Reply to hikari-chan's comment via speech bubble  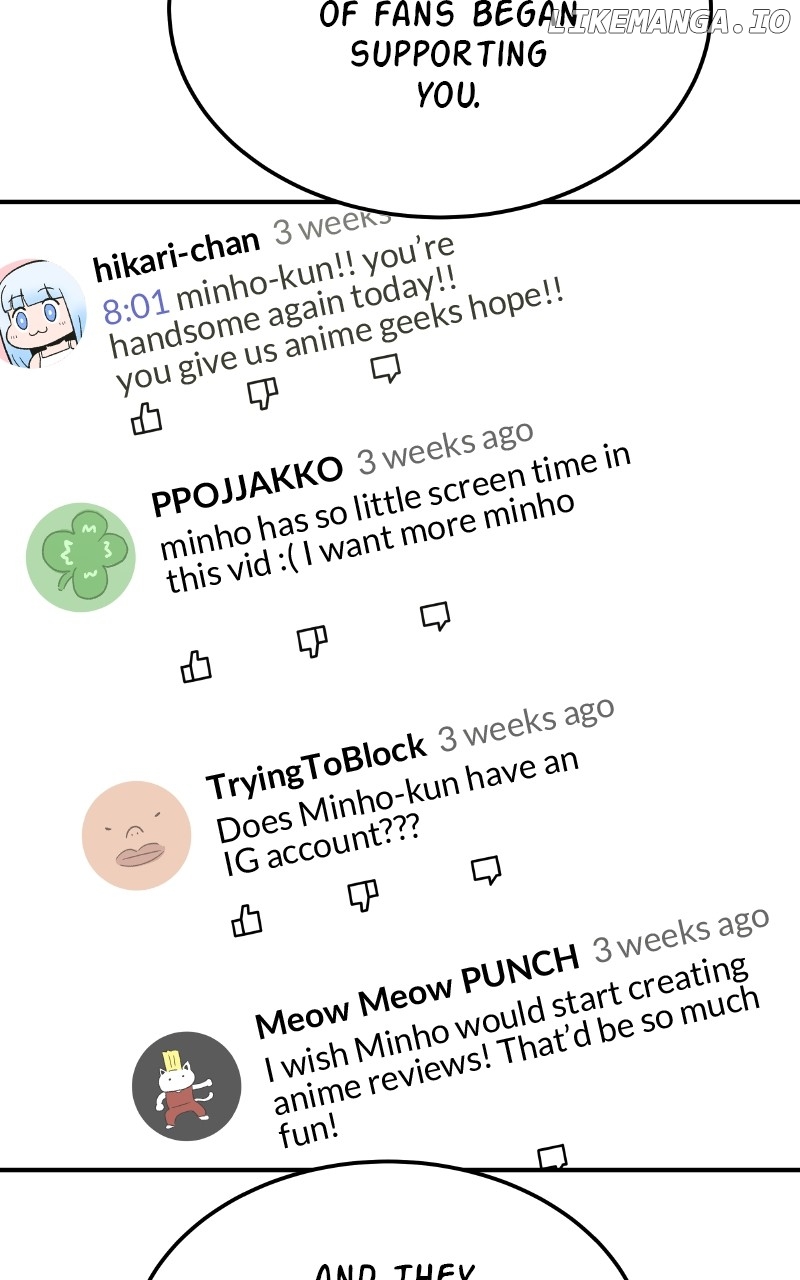tap(385, 368)
